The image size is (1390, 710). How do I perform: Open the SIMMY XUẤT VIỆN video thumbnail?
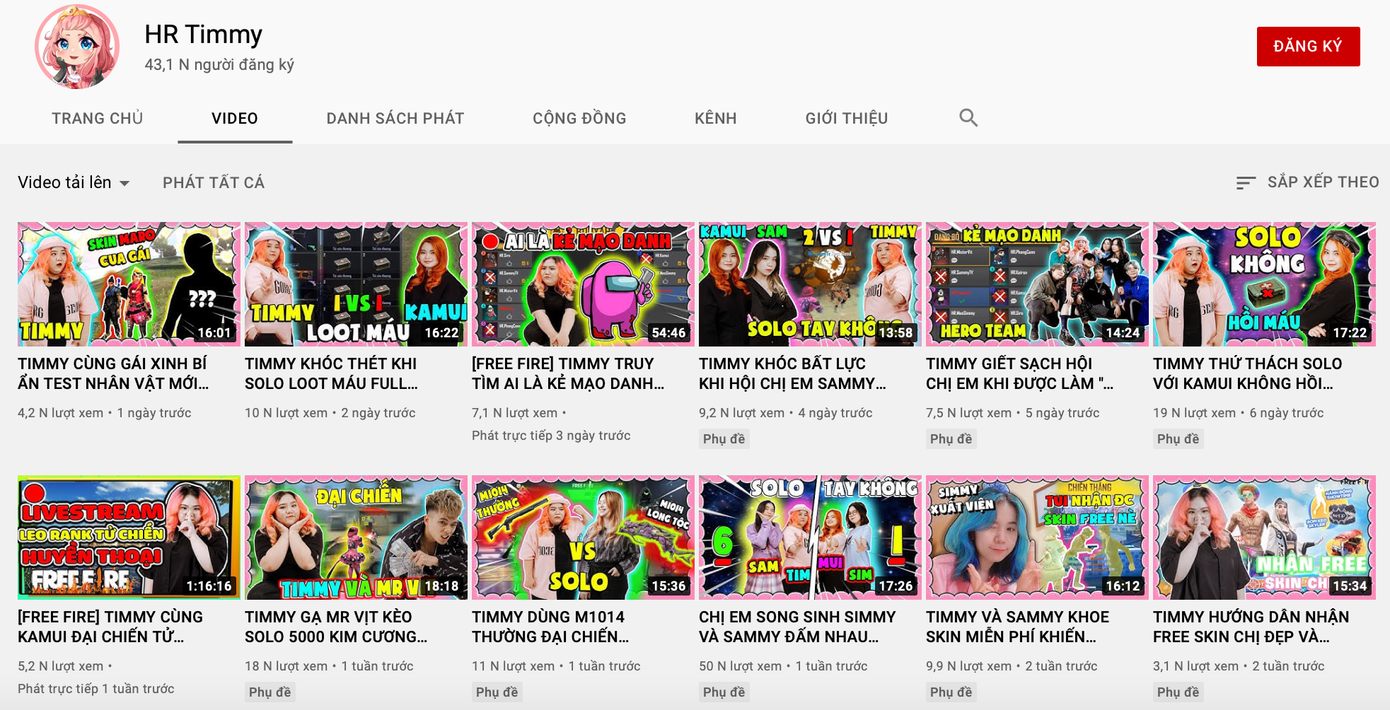pyautogui.click(x=1037, y=537)
